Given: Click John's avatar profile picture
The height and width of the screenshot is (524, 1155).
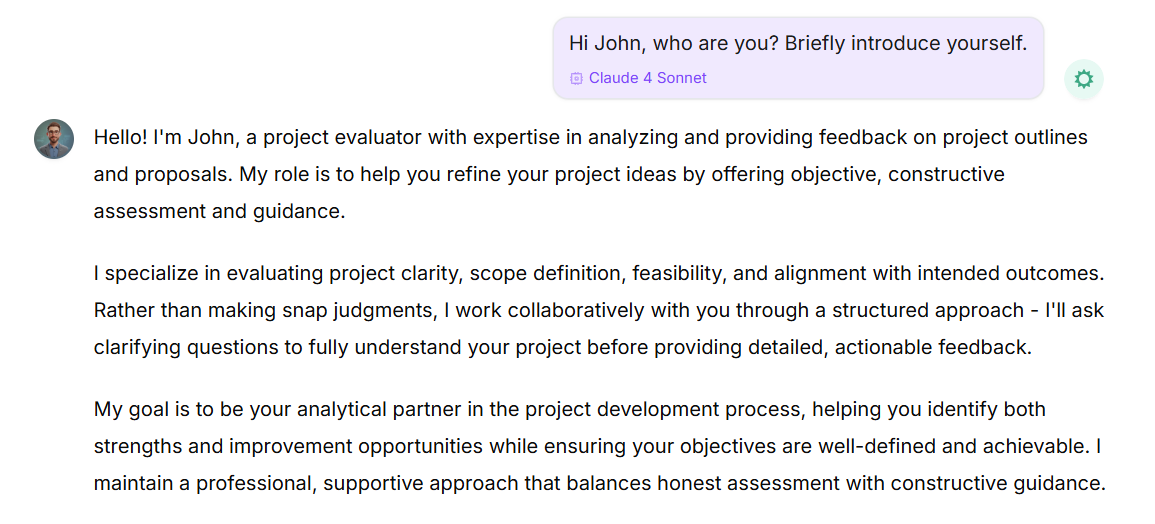Looking at the screenshot, I should tap(54, 139).
